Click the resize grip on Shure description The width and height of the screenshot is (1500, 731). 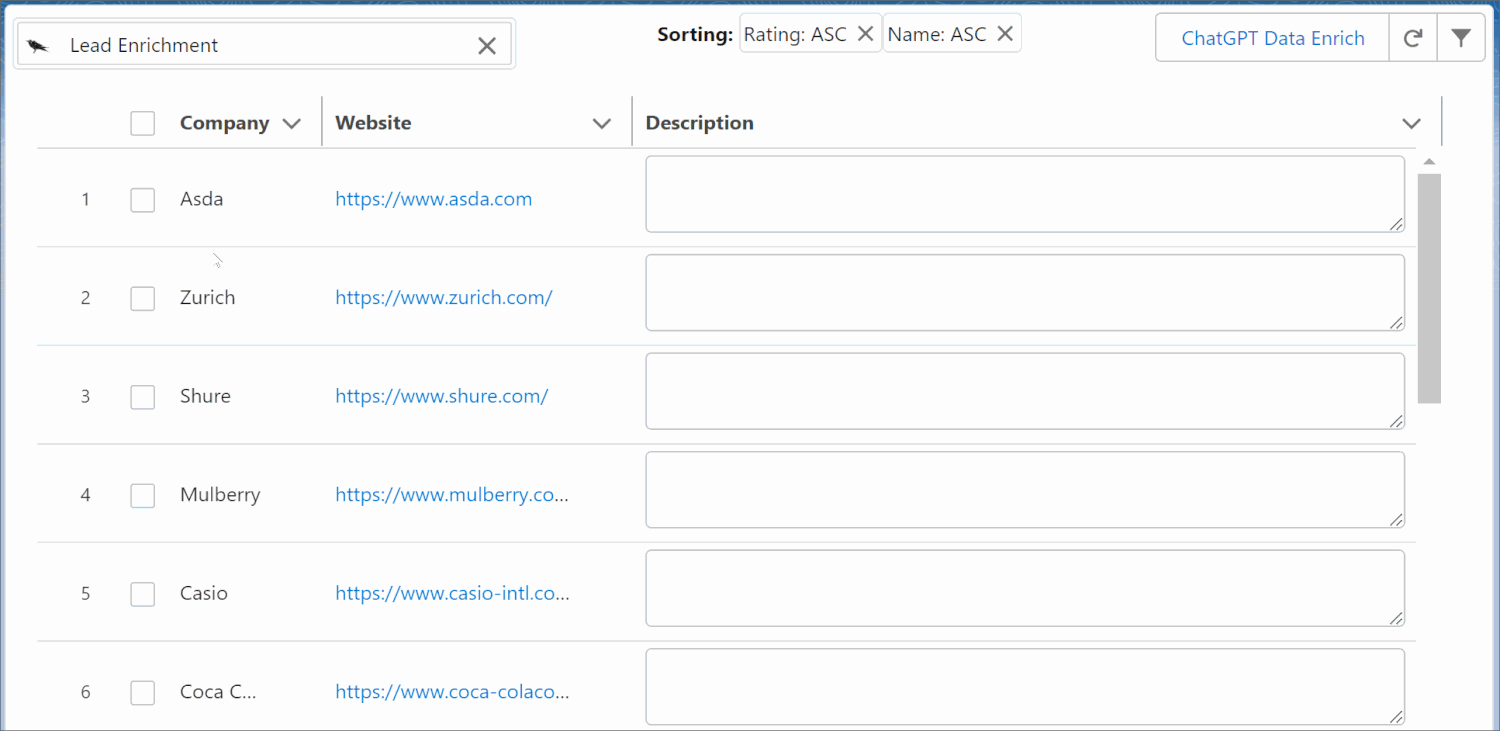1397,421
